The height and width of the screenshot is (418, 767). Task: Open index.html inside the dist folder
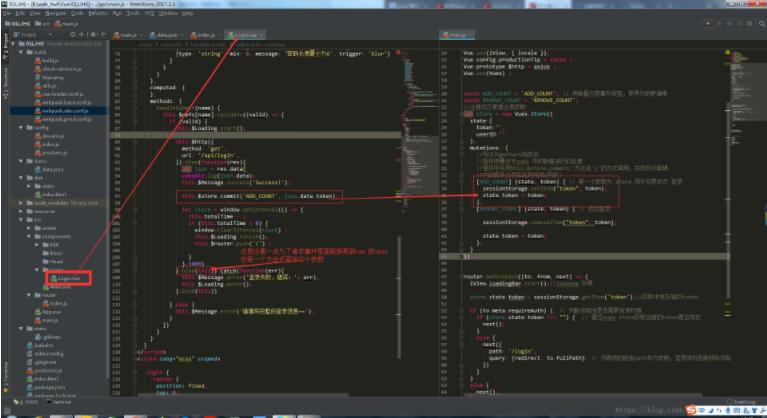[x=50, y=195]
